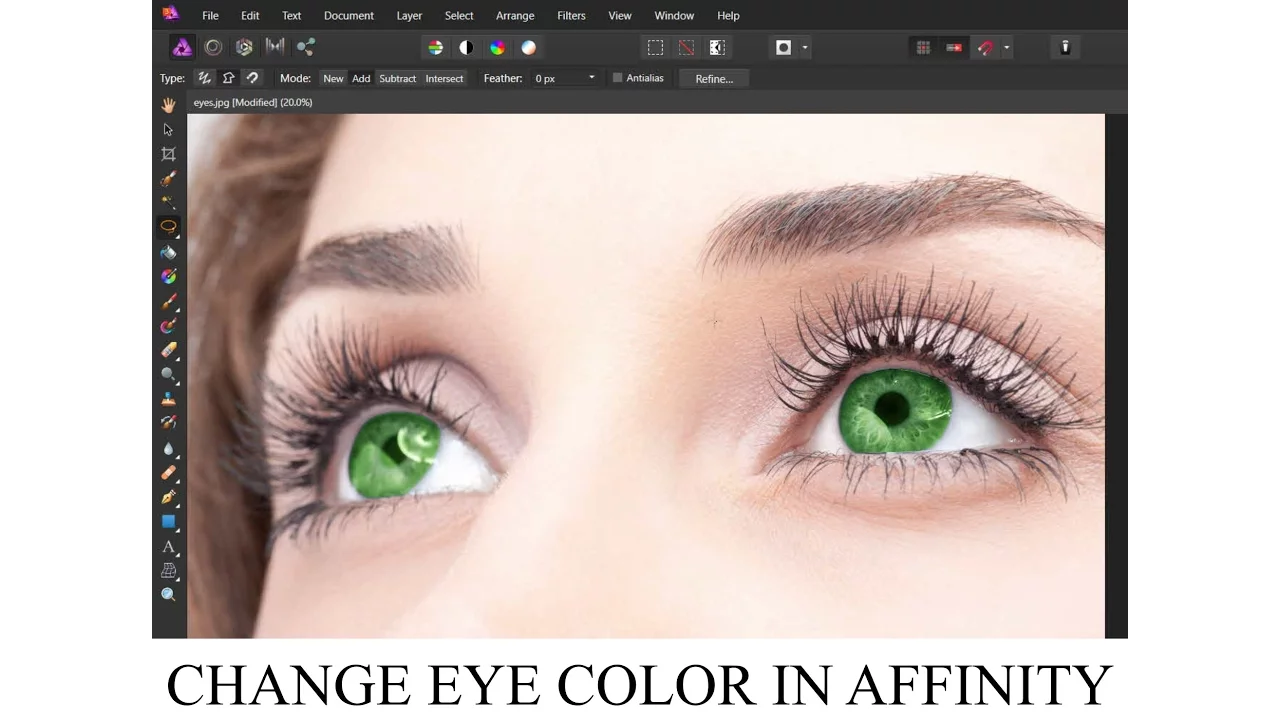
Task: Select the Mesh Warp tool
Action: (x=168, y=570)
